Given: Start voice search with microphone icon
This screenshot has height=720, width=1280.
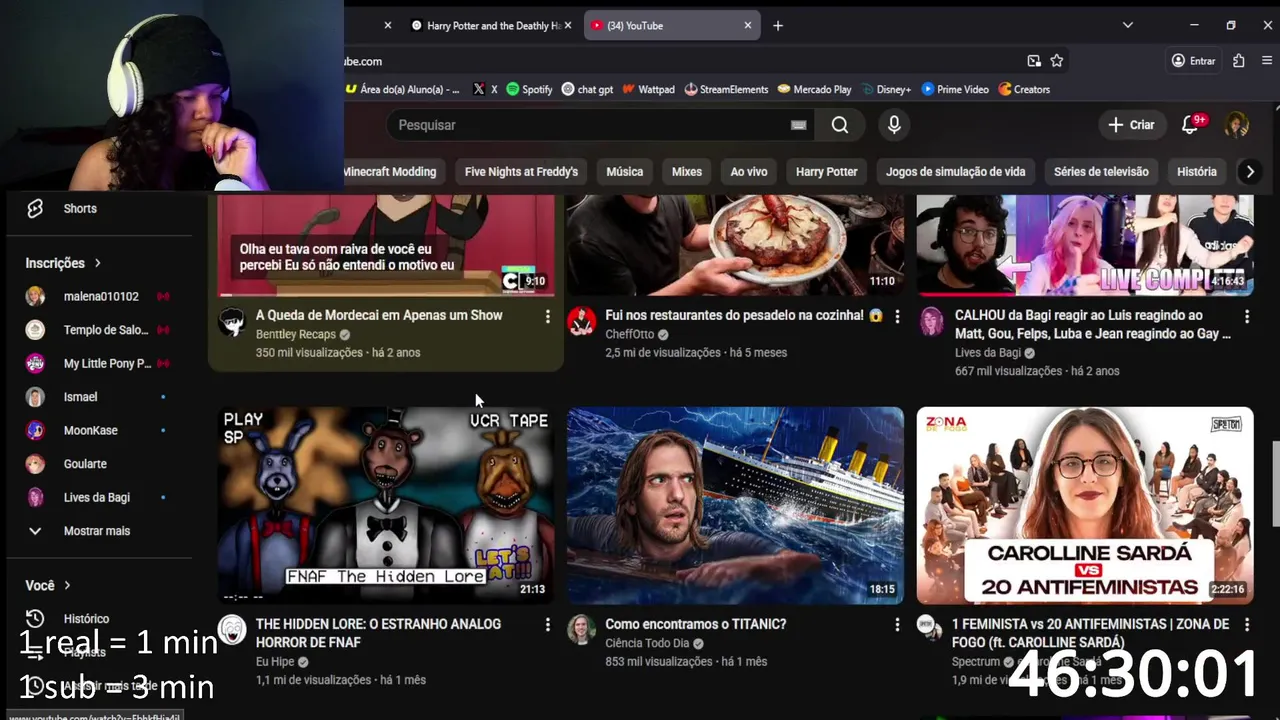Looking at the screenshot, I should 894,125.
